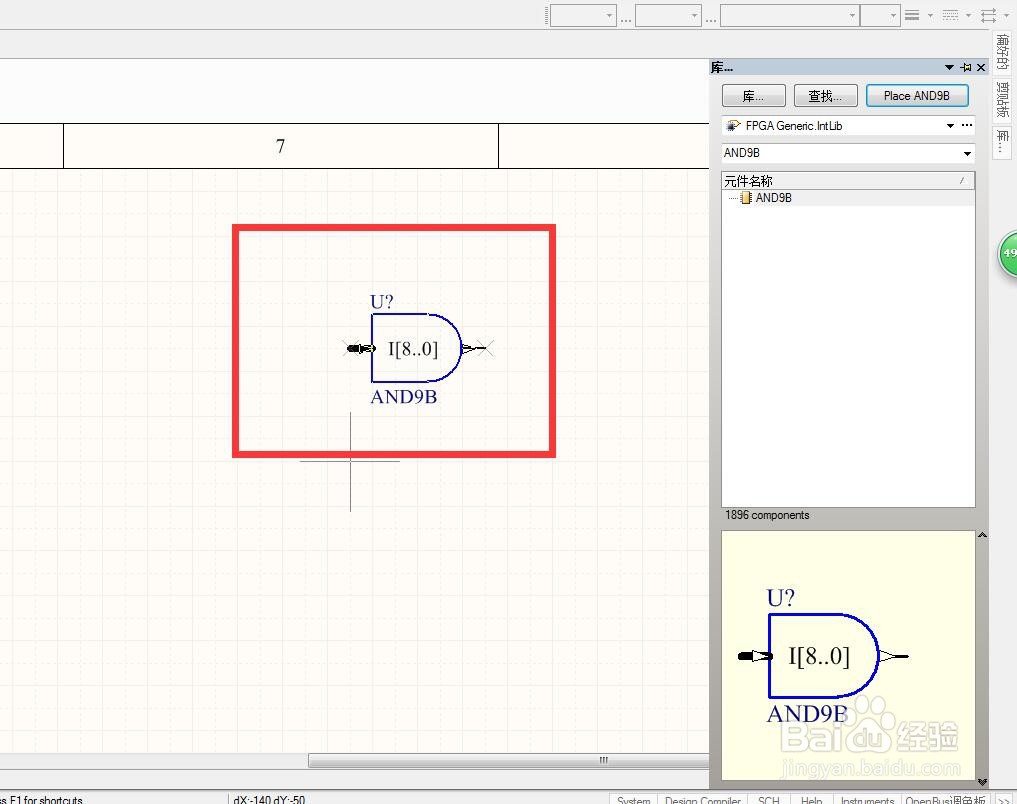This screenshot has height=804, width=1017.
Task: Open the 偏好的 vertical side tab
Action: 1003,51
